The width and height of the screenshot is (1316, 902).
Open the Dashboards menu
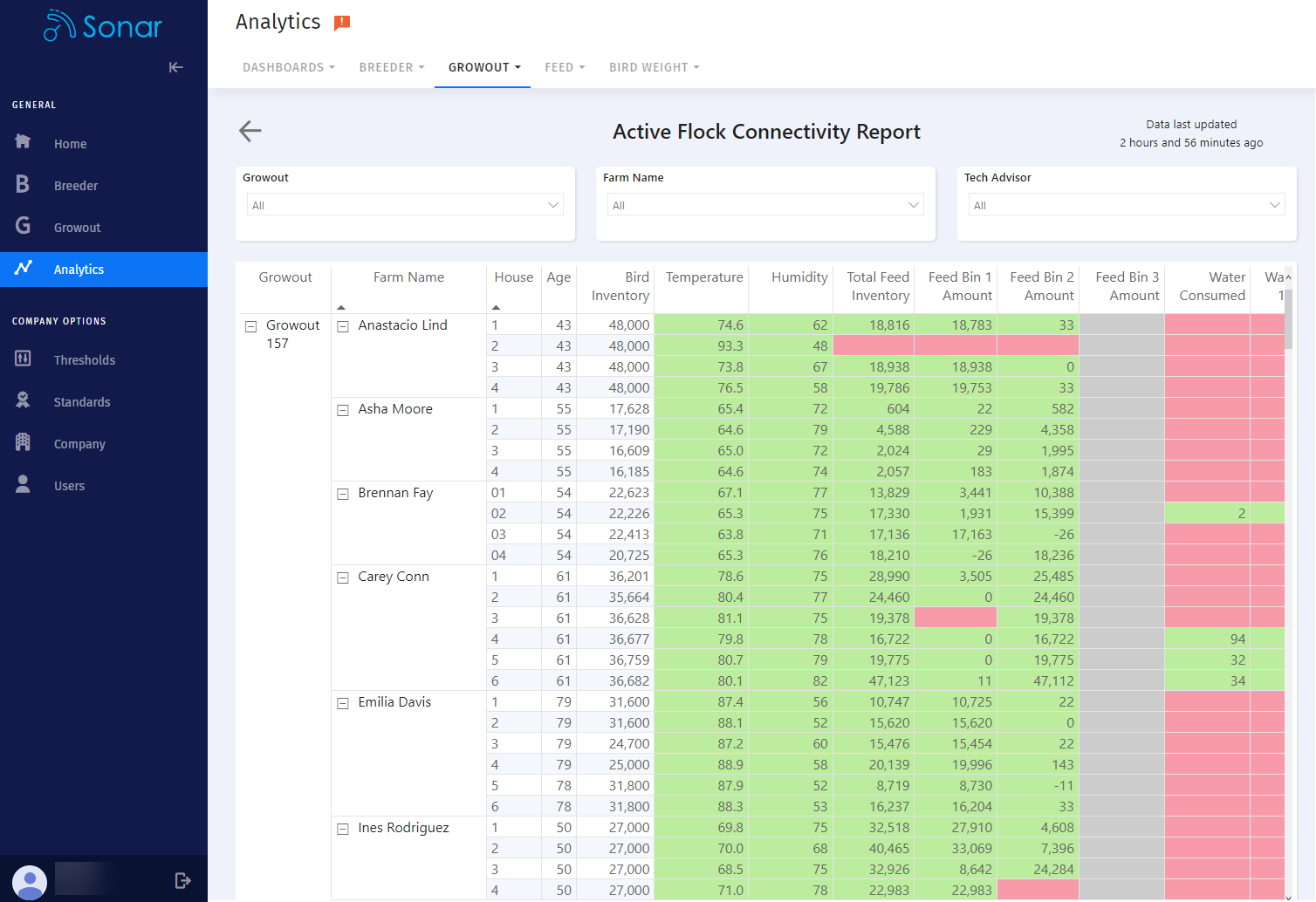[x=289, y=67]
